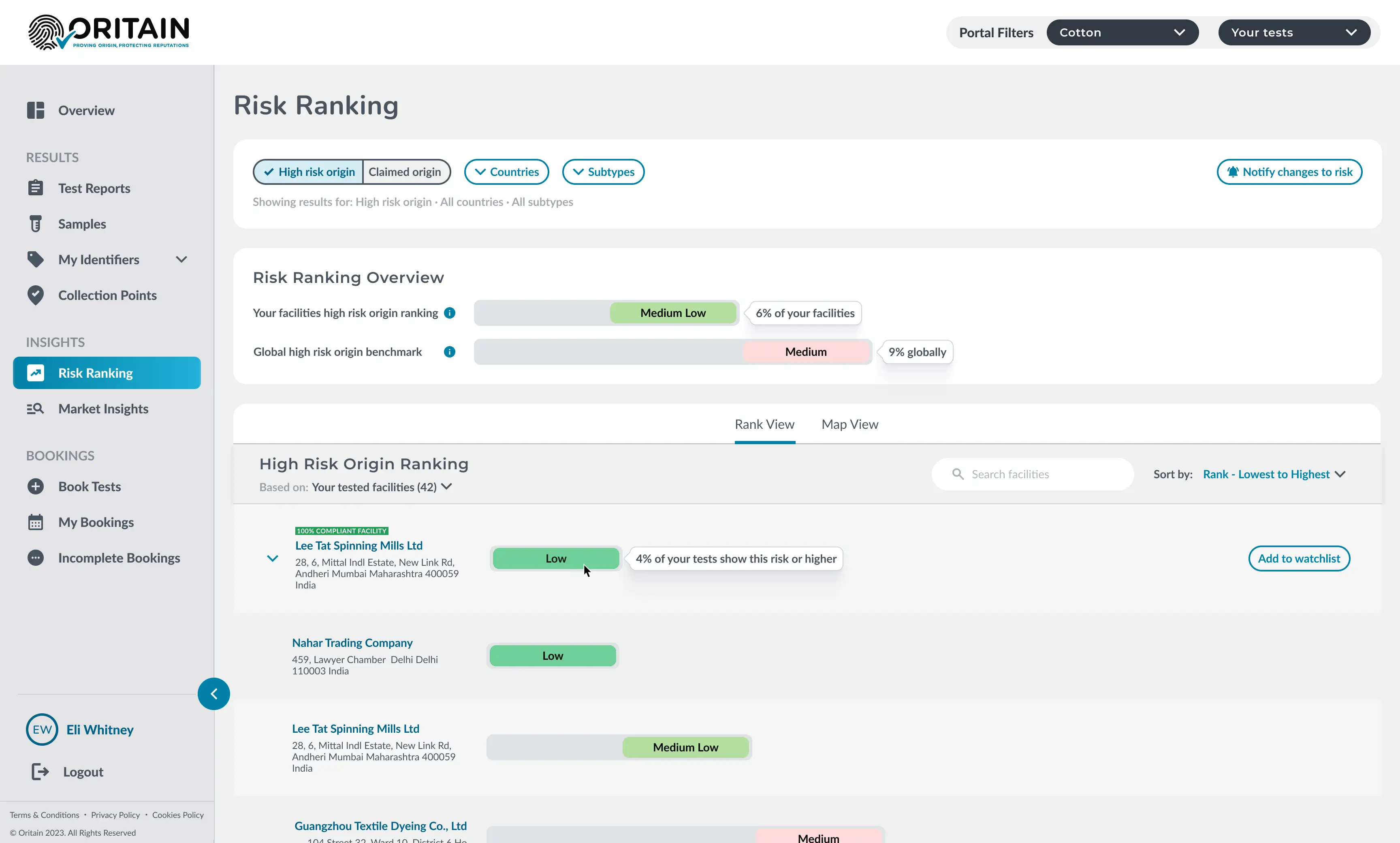The image size is (1400, 843).
Task: Click the Eli Whitney user name
Action: [x=100, y=730]
